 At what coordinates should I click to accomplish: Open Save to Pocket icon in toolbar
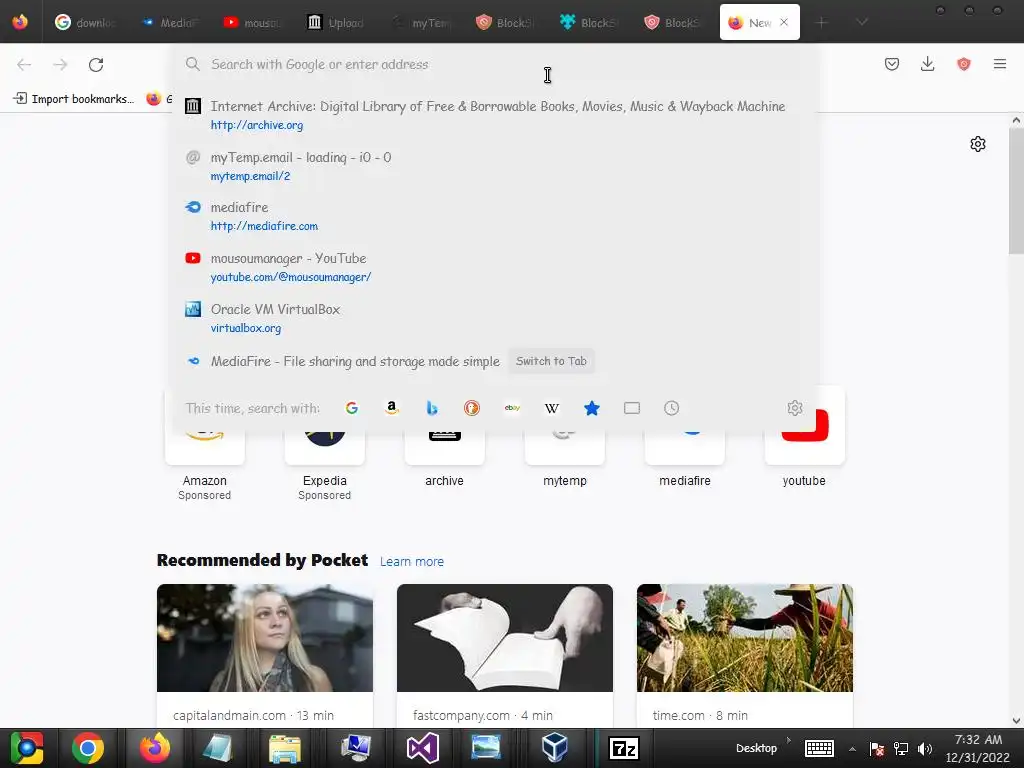coord(891,64)
